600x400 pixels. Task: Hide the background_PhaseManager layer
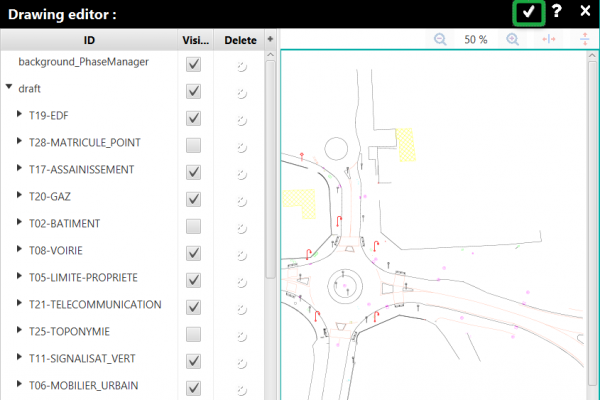[x=193, y=64]
